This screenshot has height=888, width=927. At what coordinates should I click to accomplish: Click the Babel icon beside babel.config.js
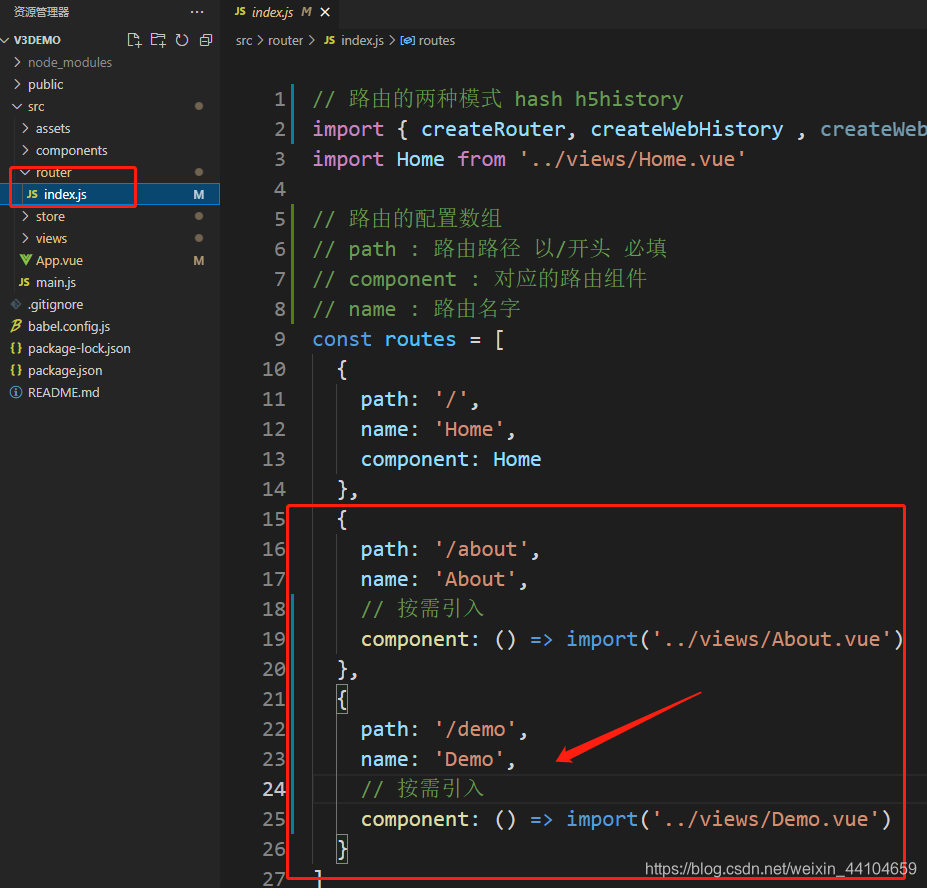tap(16, 326)
